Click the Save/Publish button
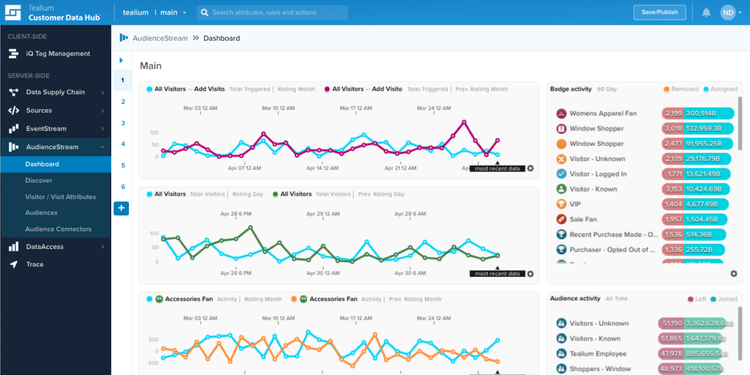 tap(660, 12)
